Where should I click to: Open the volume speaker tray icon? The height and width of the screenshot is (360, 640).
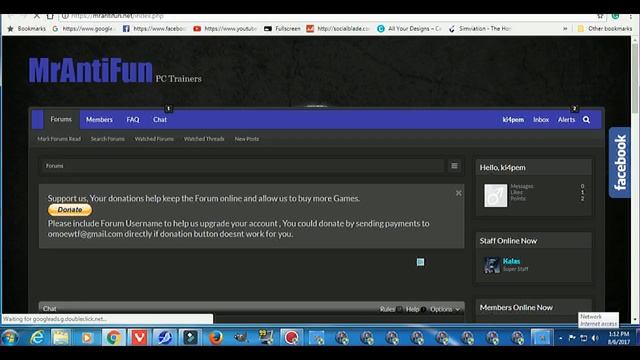point(595,338)
